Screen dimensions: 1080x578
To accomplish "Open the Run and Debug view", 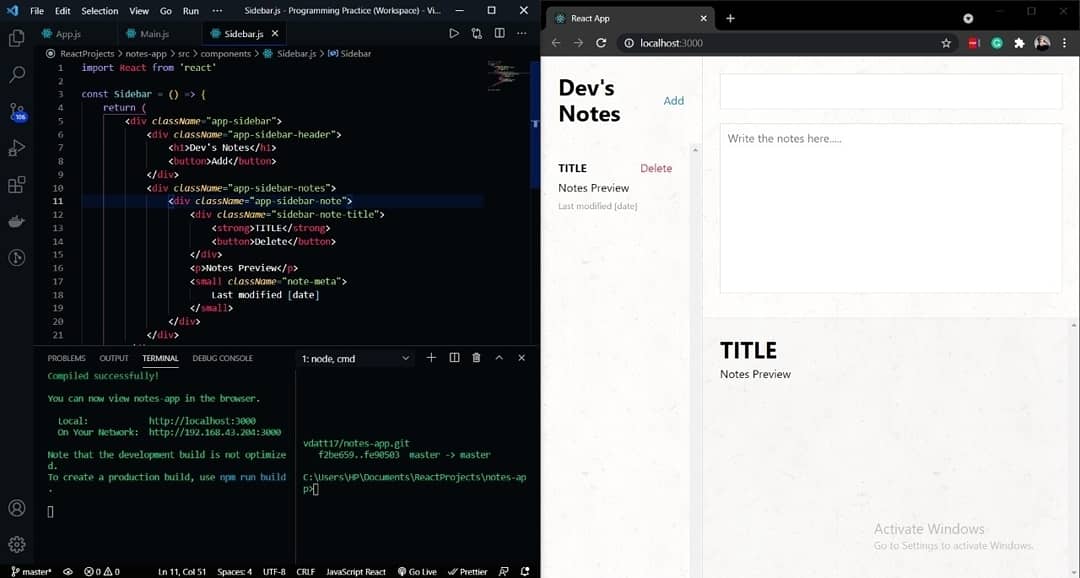I will 17,147.
